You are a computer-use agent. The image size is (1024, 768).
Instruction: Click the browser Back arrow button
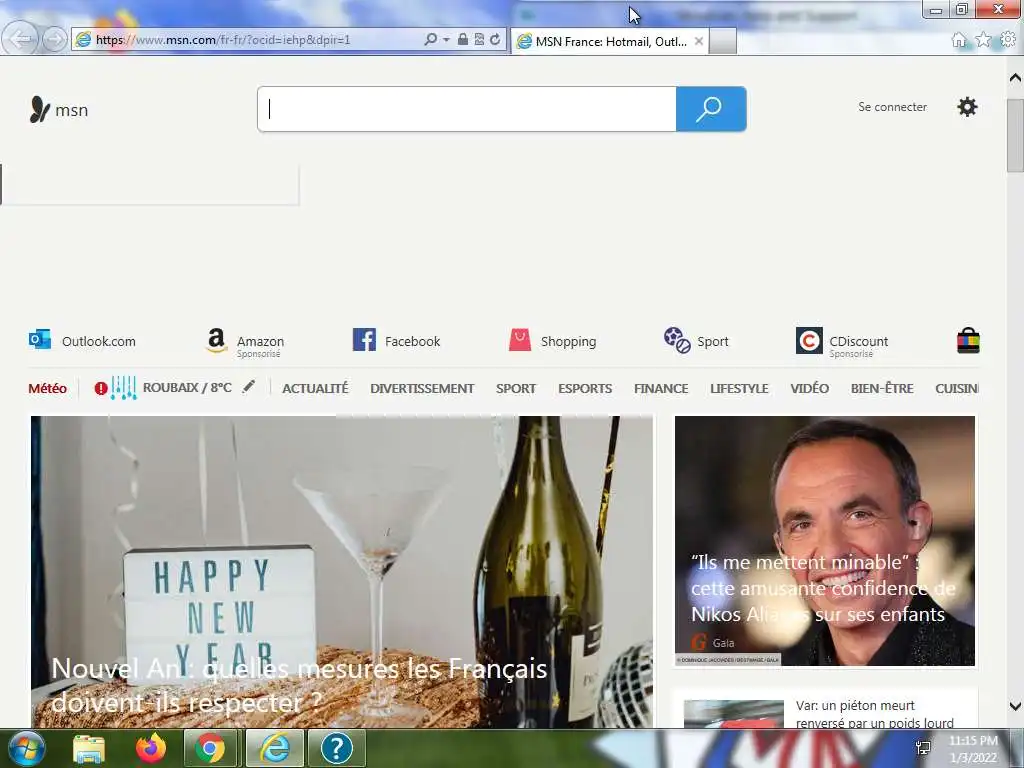point(20,39)
